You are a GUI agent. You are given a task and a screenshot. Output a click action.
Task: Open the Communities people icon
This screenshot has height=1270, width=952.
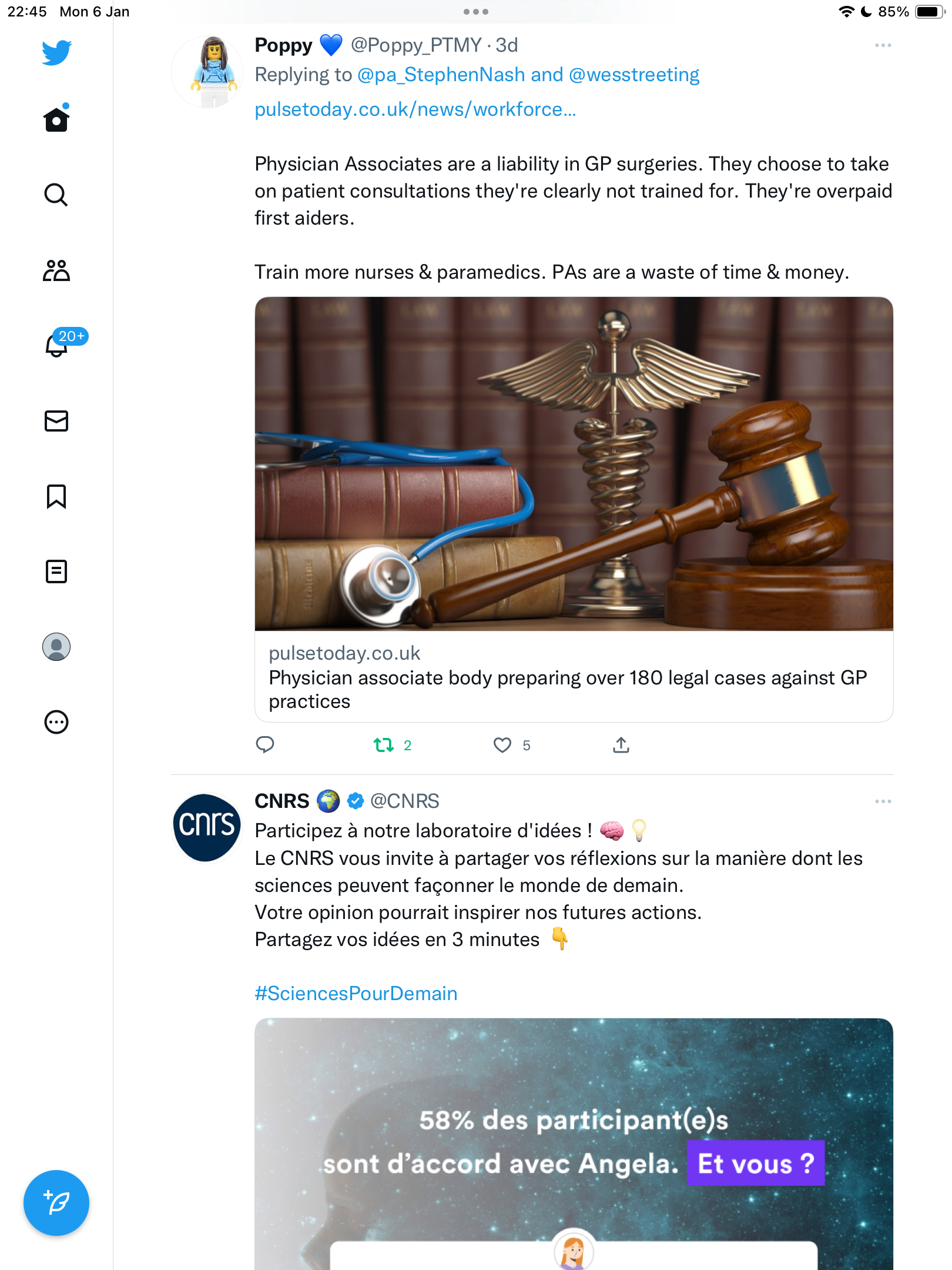pyautogui.click(x=56, y=270)
